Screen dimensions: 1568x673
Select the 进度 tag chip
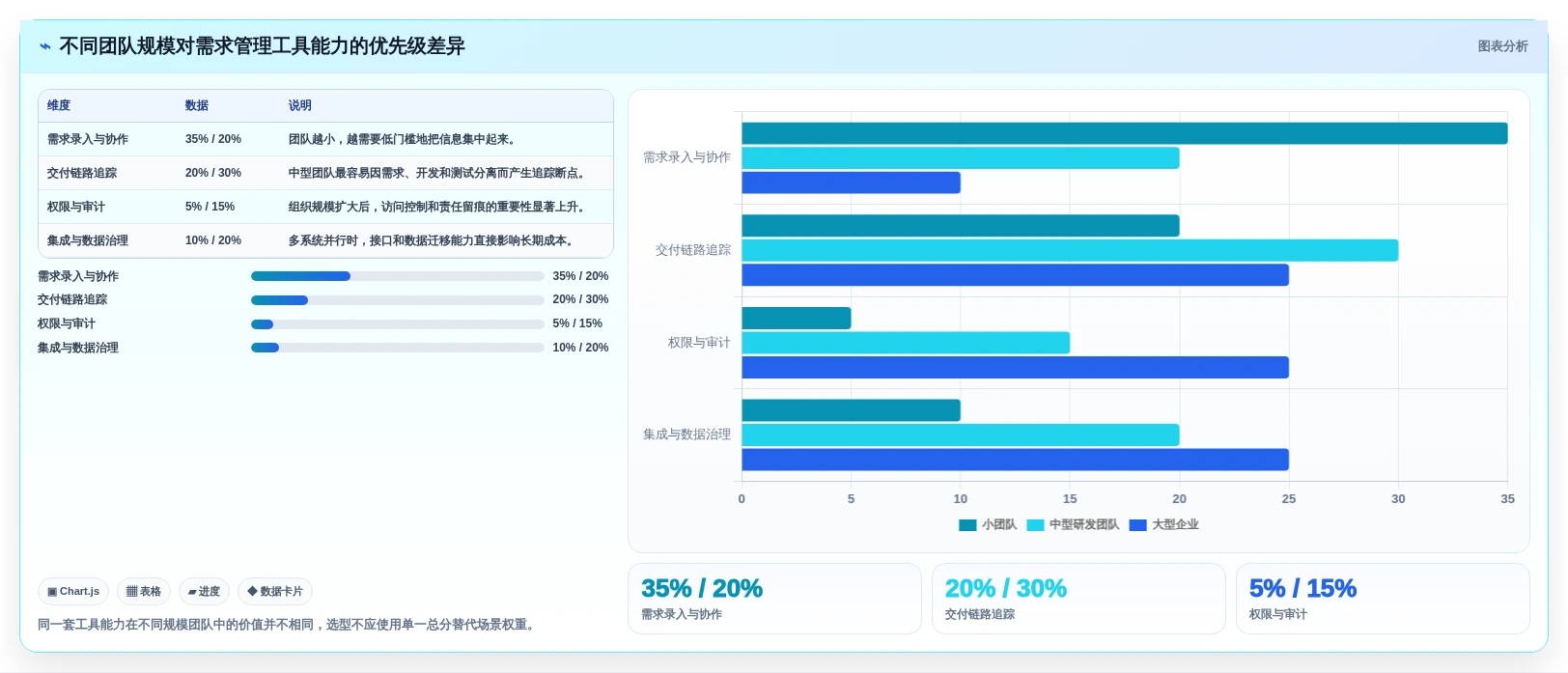click(204, 591)
